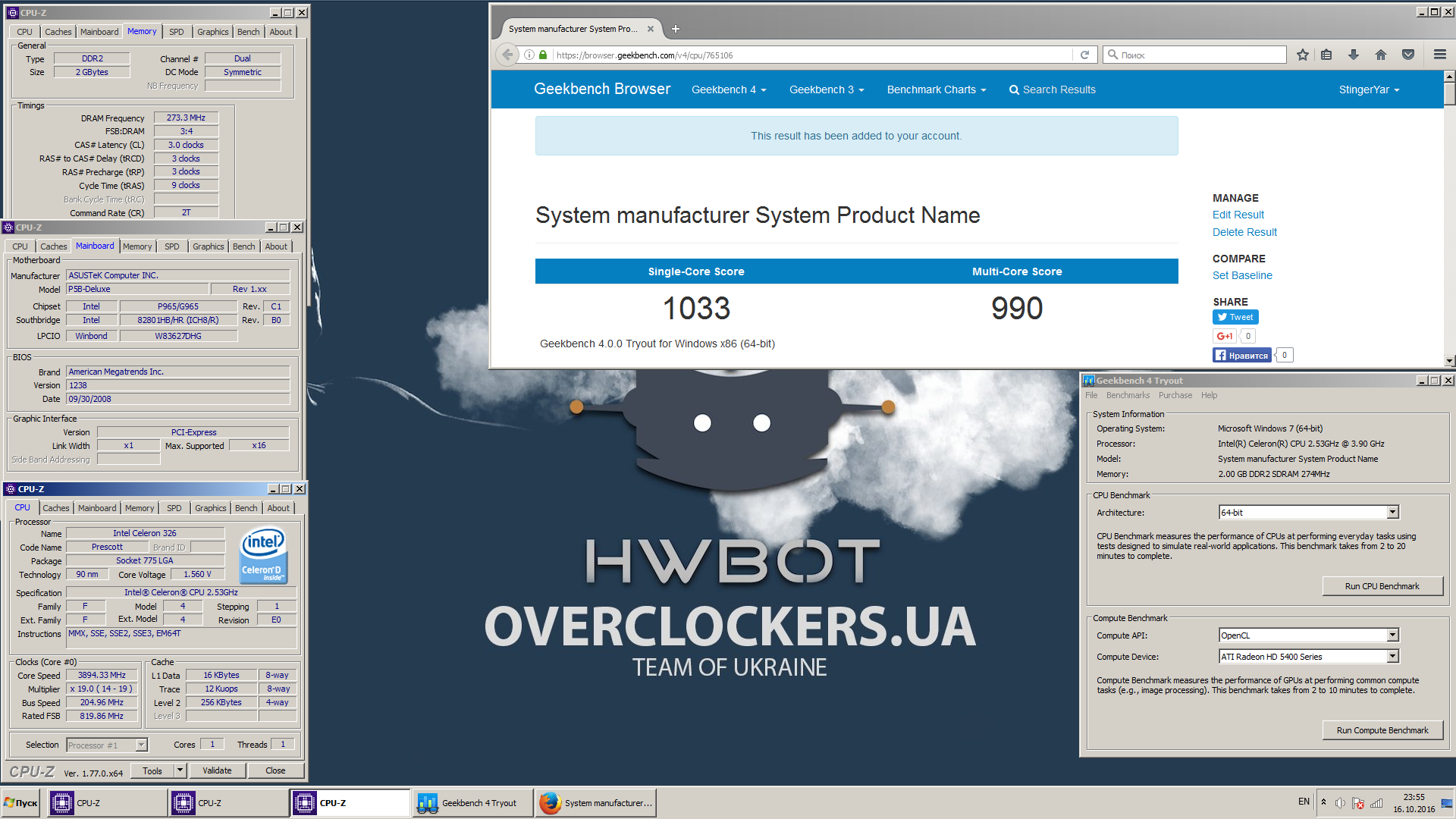Close the System manufacturer browser tab
The image size is (1456, 819).
651,29
